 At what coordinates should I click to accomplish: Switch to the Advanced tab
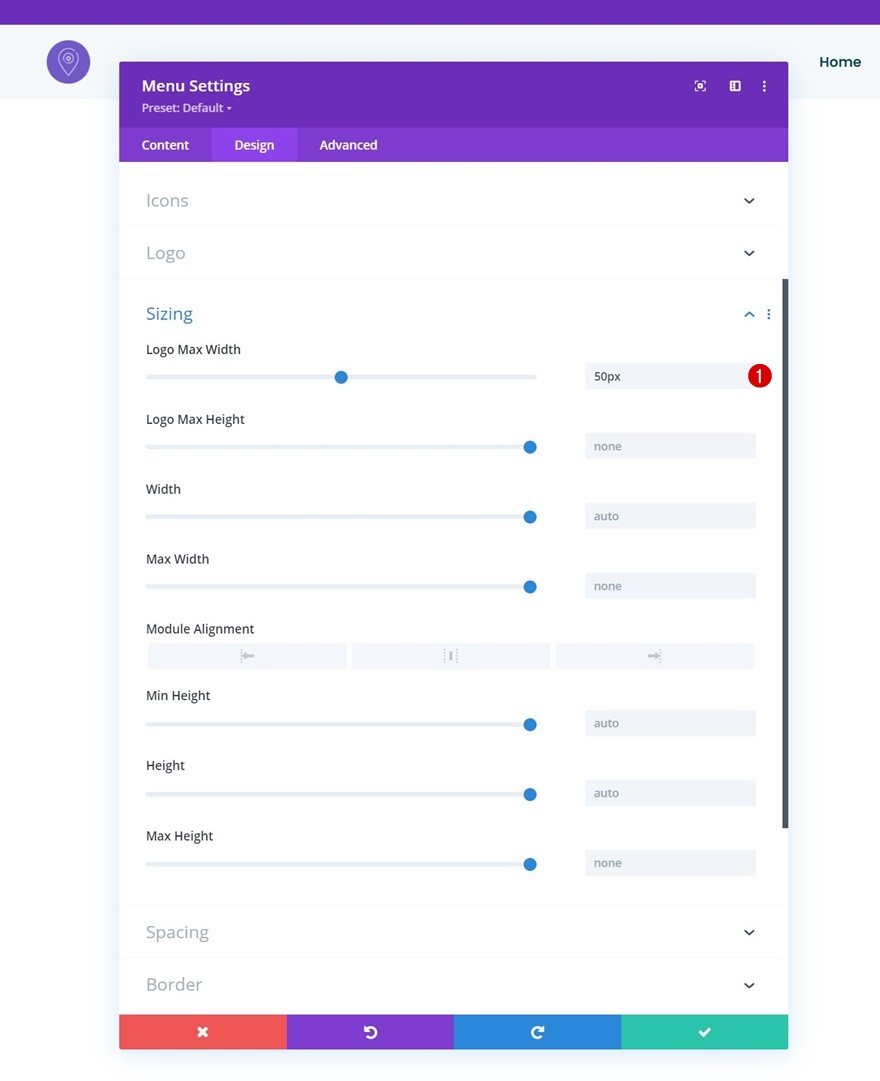click(348, 145)
